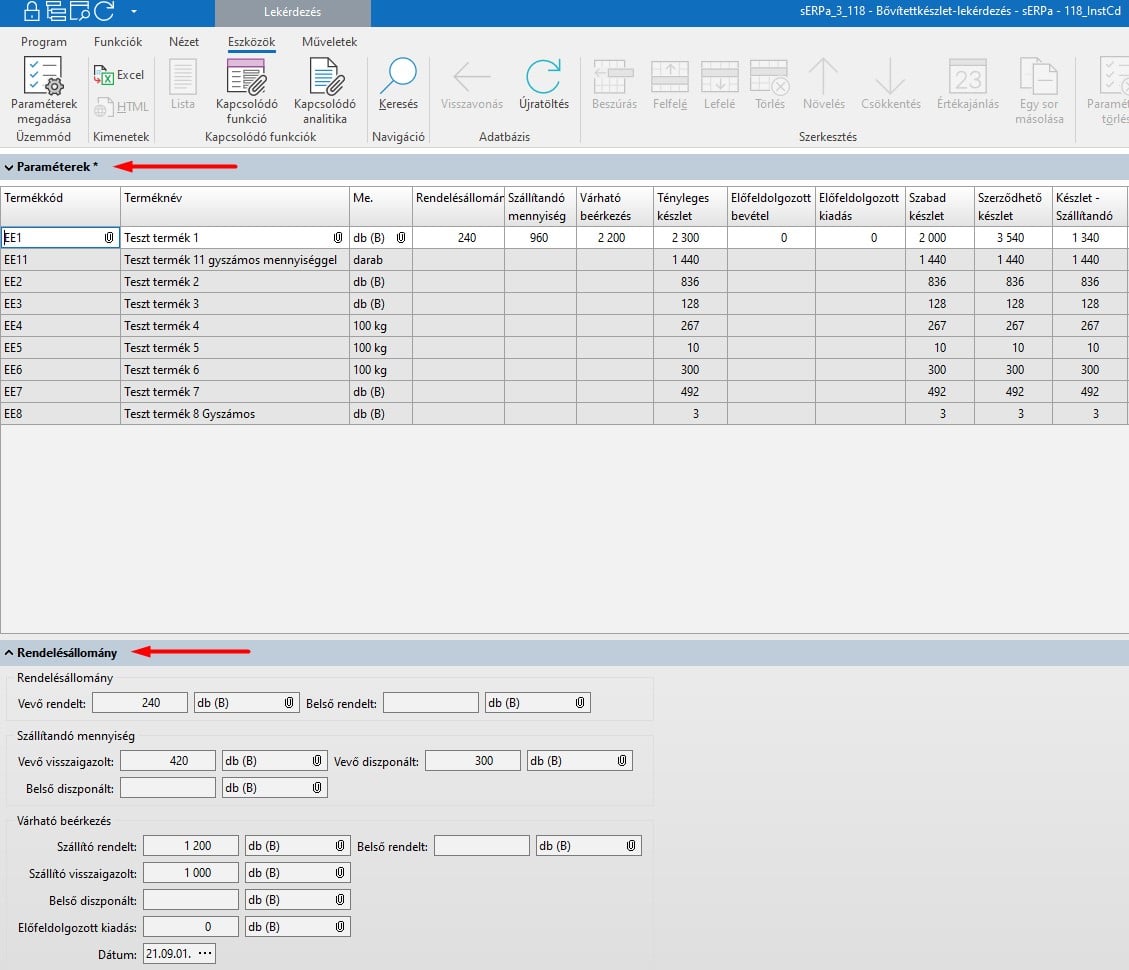Open the Dátum picker ellipsis button
The image size is (1129, 970).
(205, 954)
